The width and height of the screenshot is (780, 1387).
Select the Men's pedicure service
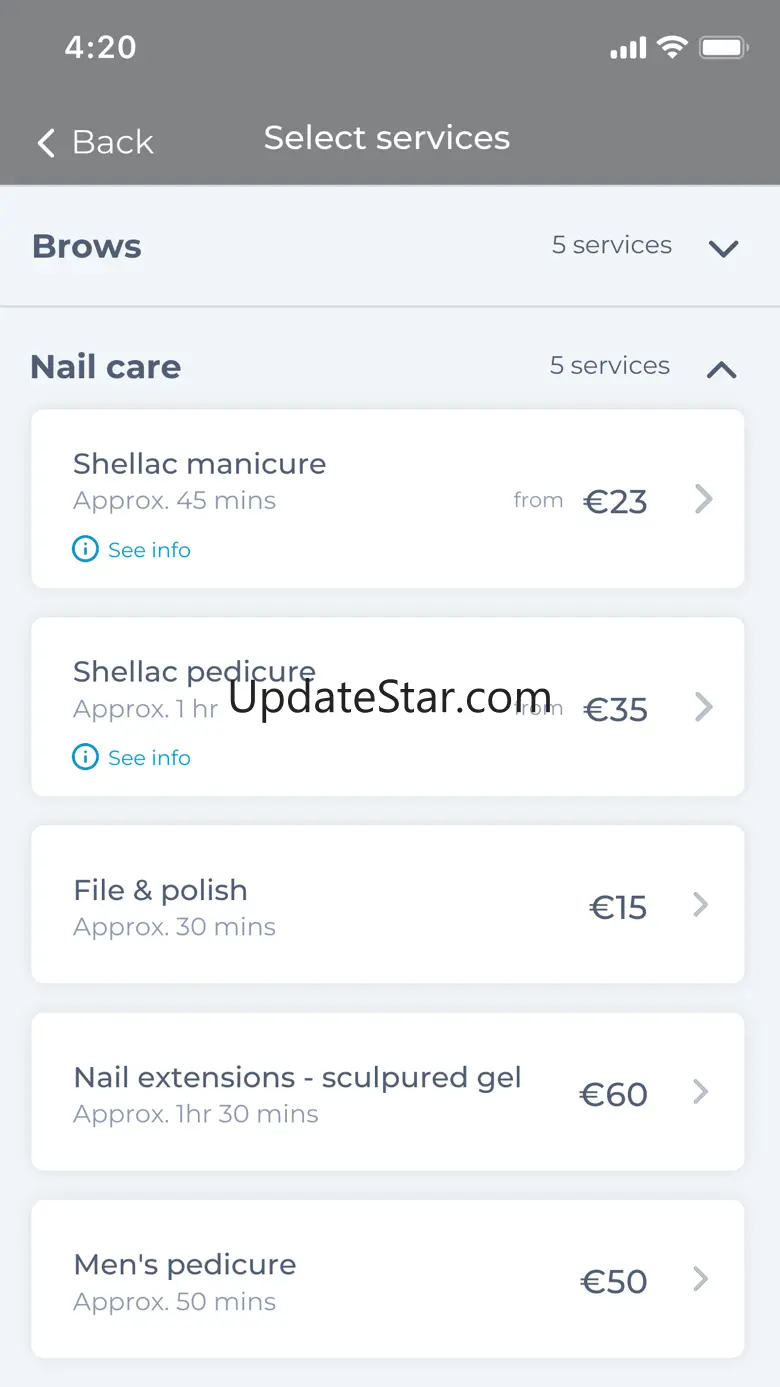[185, 1264]
